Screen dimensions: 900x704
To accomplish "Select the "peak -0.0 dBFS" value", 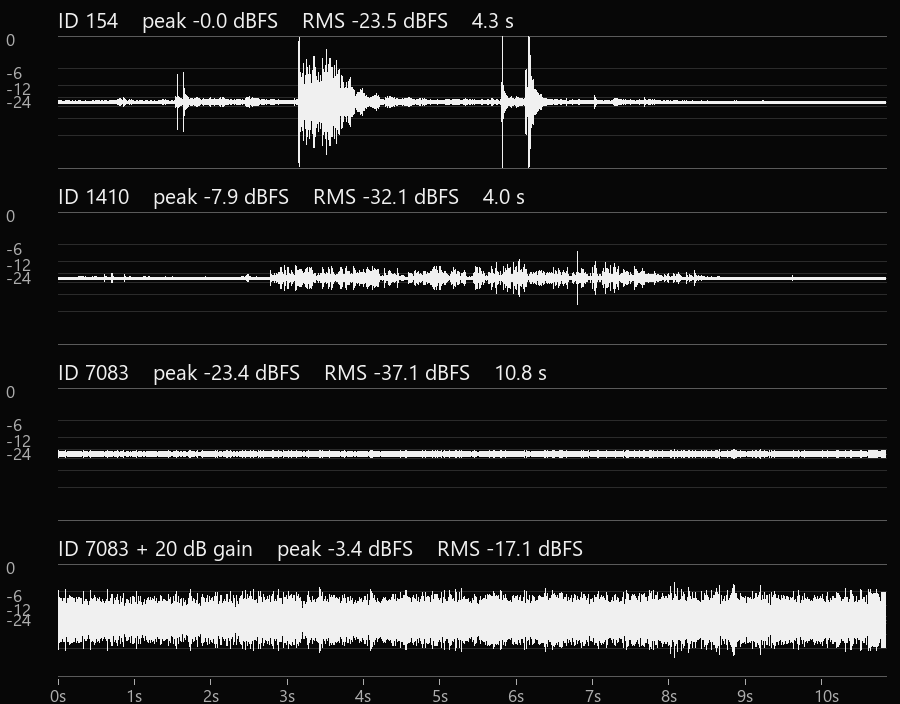I will [210, 21].
